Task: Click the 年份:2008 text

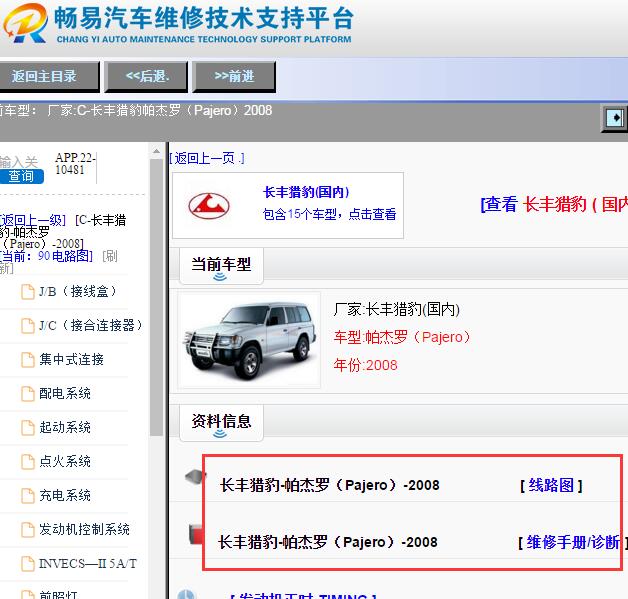Action: coord(365,365)
